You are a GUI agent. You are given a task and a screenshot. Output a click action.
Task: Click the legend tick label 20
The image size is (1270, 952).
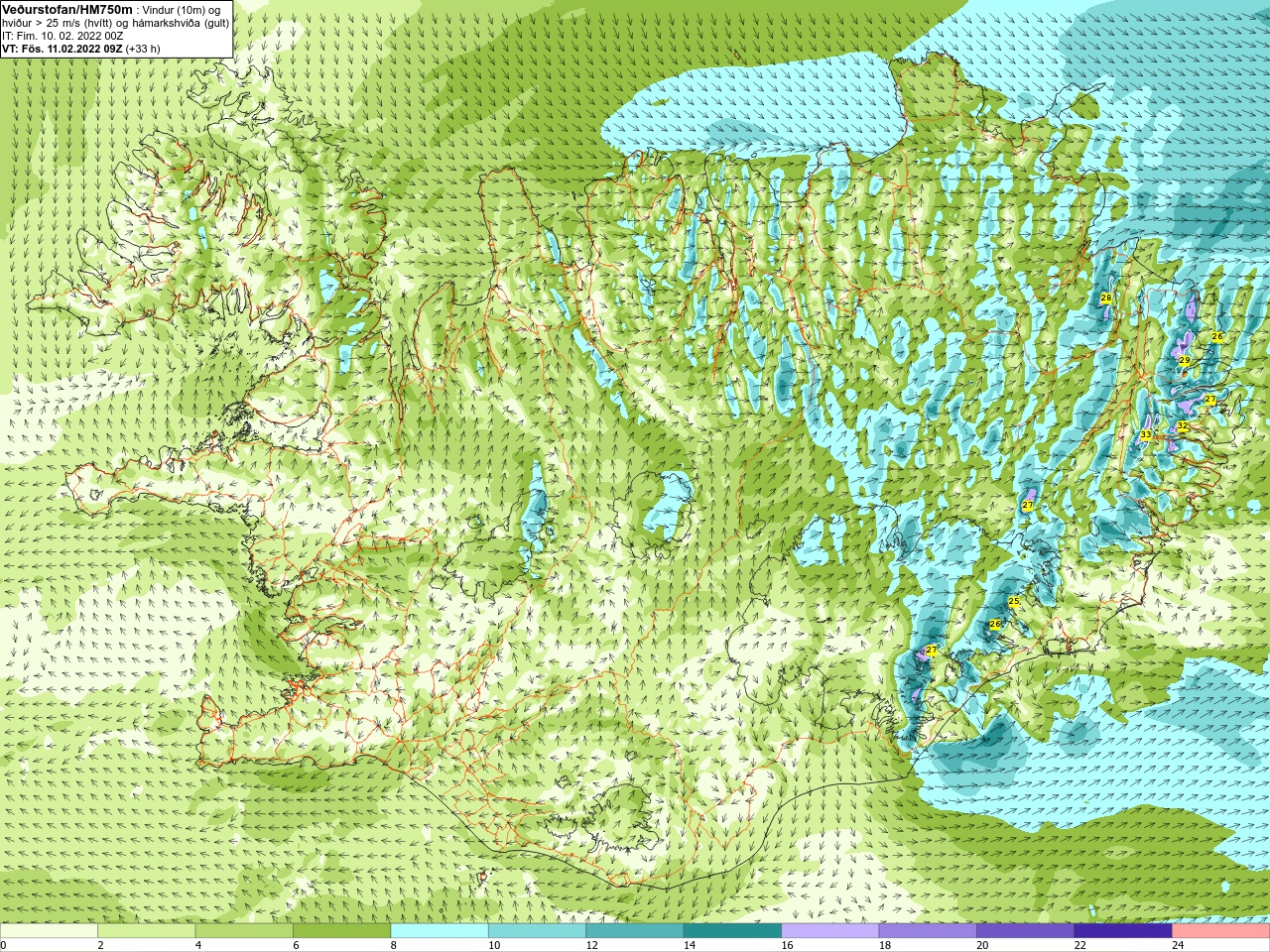(982, 946)
